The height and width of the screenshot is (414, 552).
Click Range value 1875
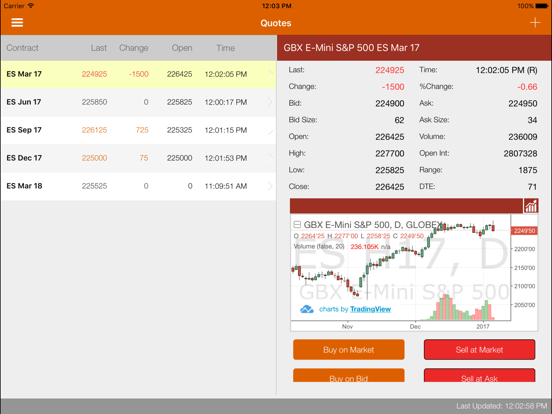click(528, 170)
